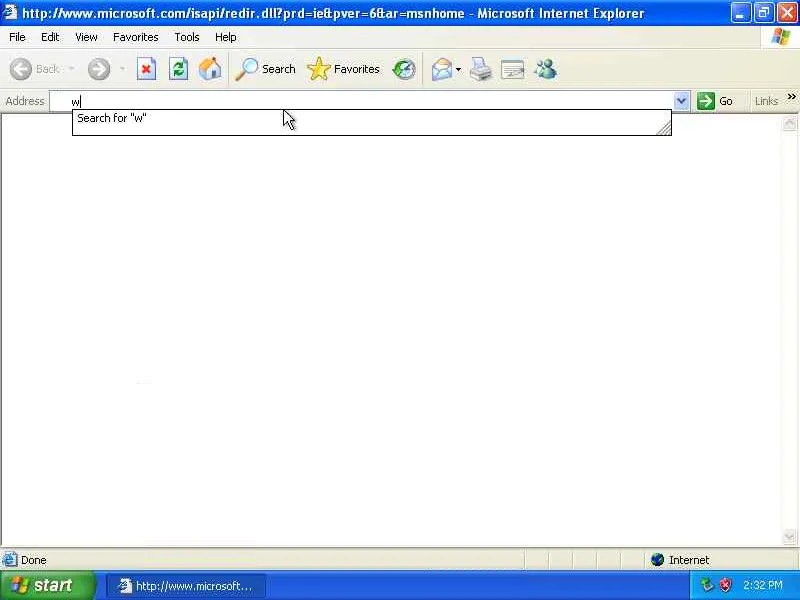Open the Help menu
This screenshot has width=800, height=600.
[226, 37]
